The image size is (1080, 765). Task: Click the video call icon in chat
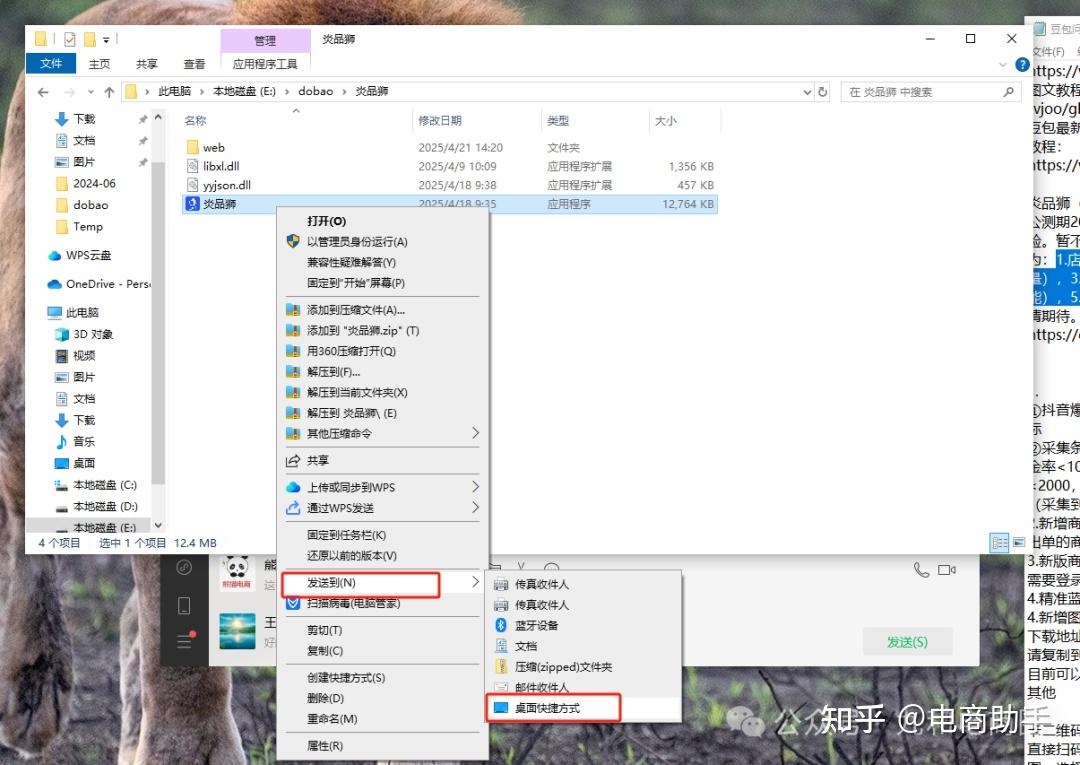click(947, 570)
